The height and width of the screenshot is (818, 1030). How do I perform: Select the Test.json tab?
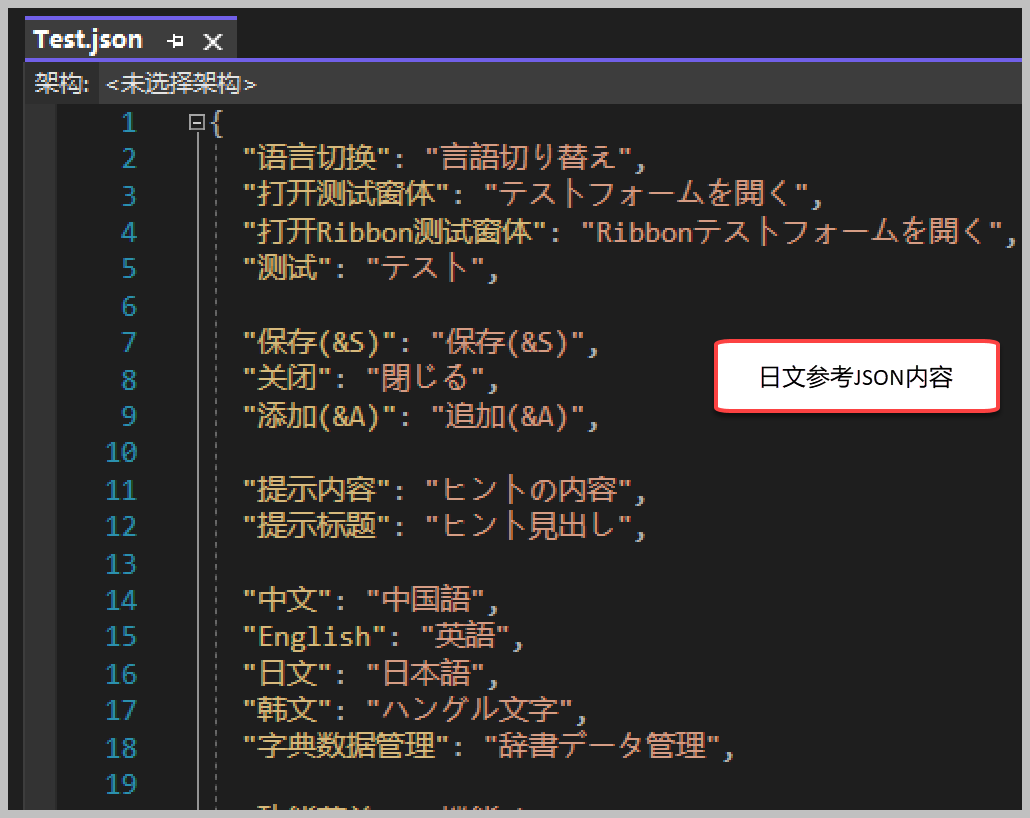tap(87, 39)
